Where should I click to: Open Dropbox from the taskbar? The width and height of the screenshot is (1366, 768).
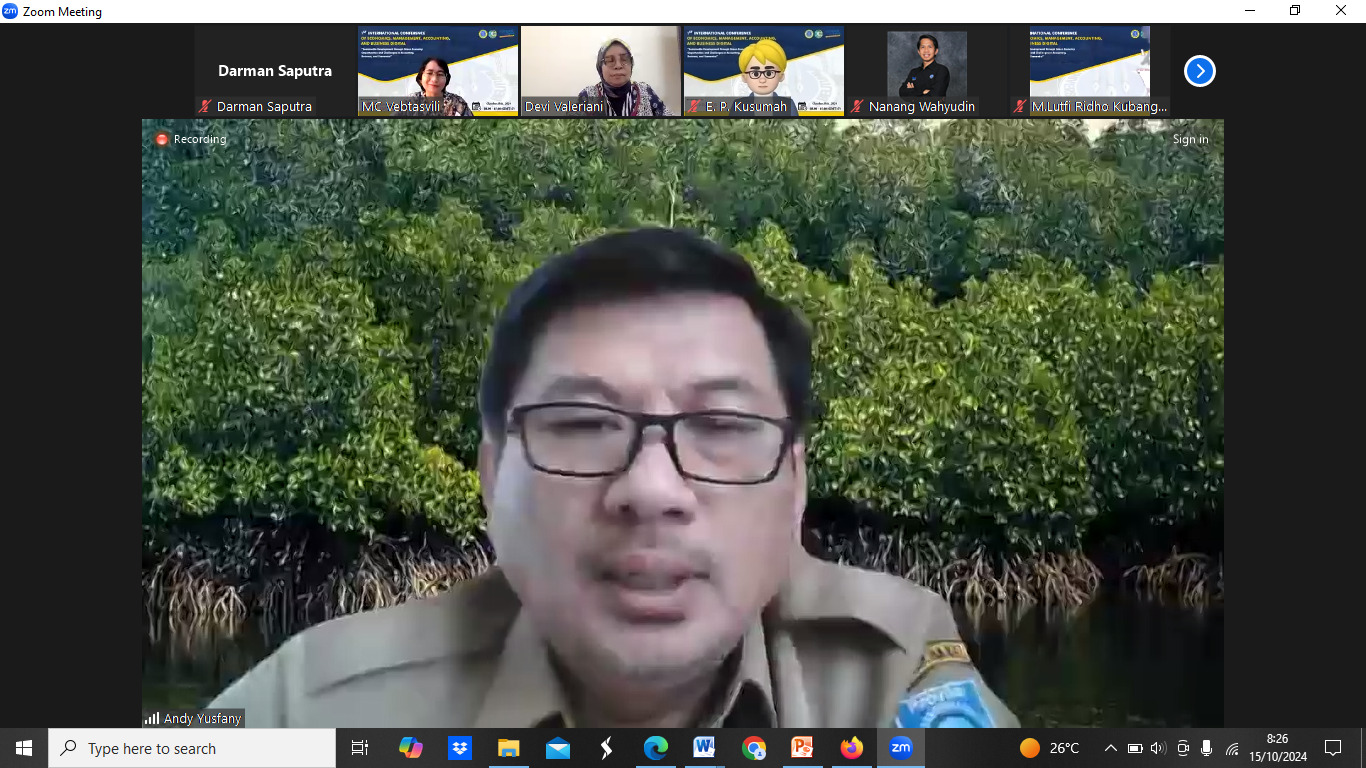[459, 748]
